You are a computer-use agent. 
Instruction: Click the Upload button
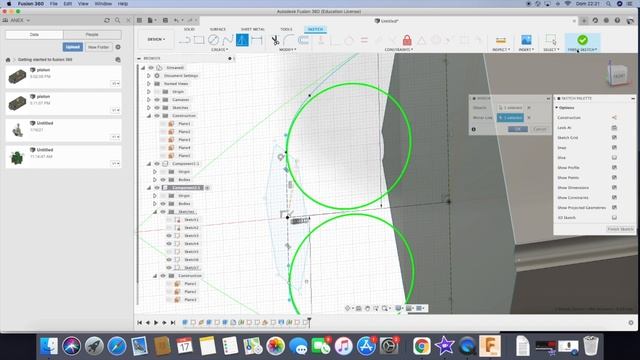73,47
